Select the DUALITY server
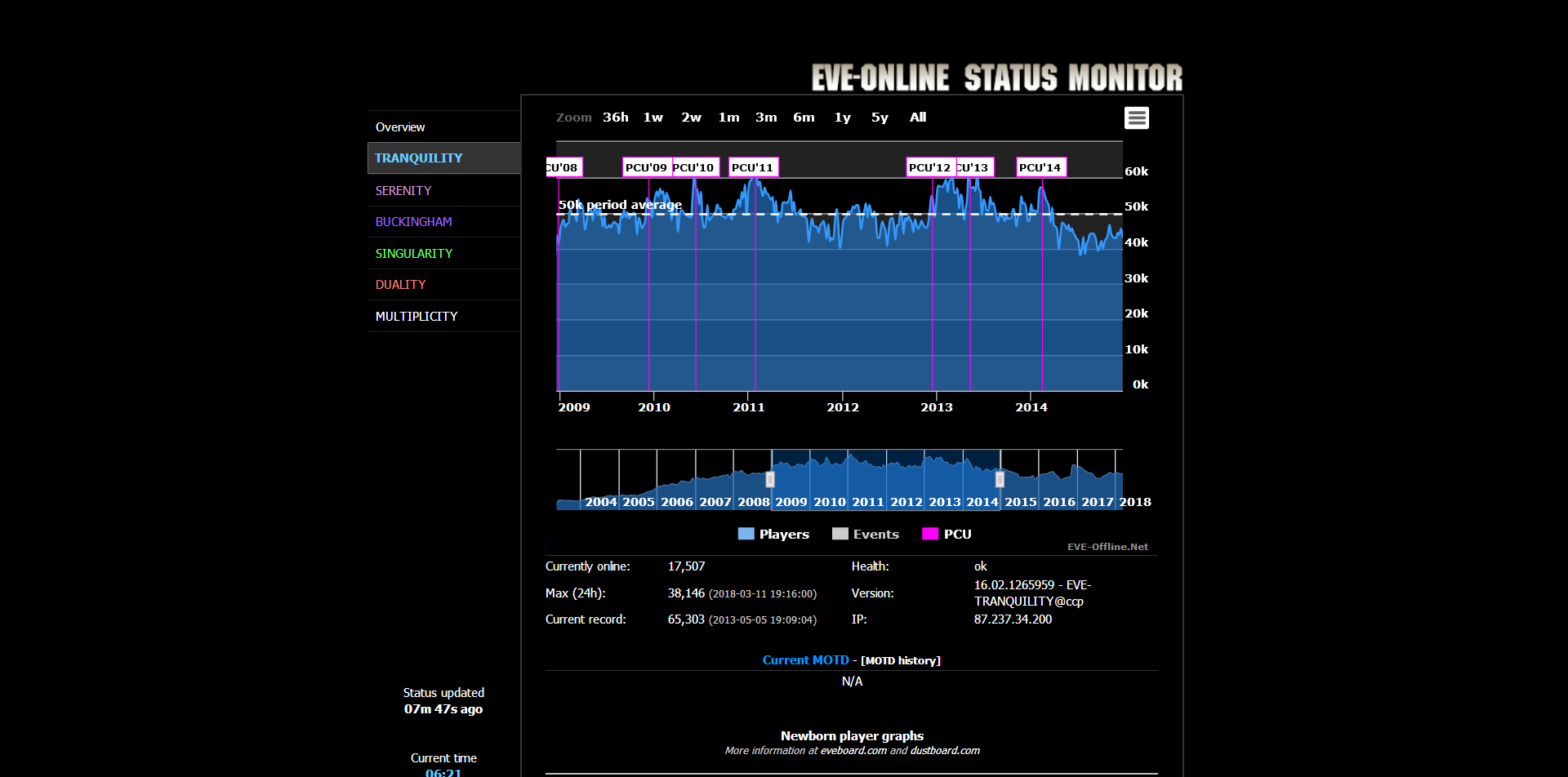1568x777 pixels. coord(443,284)
